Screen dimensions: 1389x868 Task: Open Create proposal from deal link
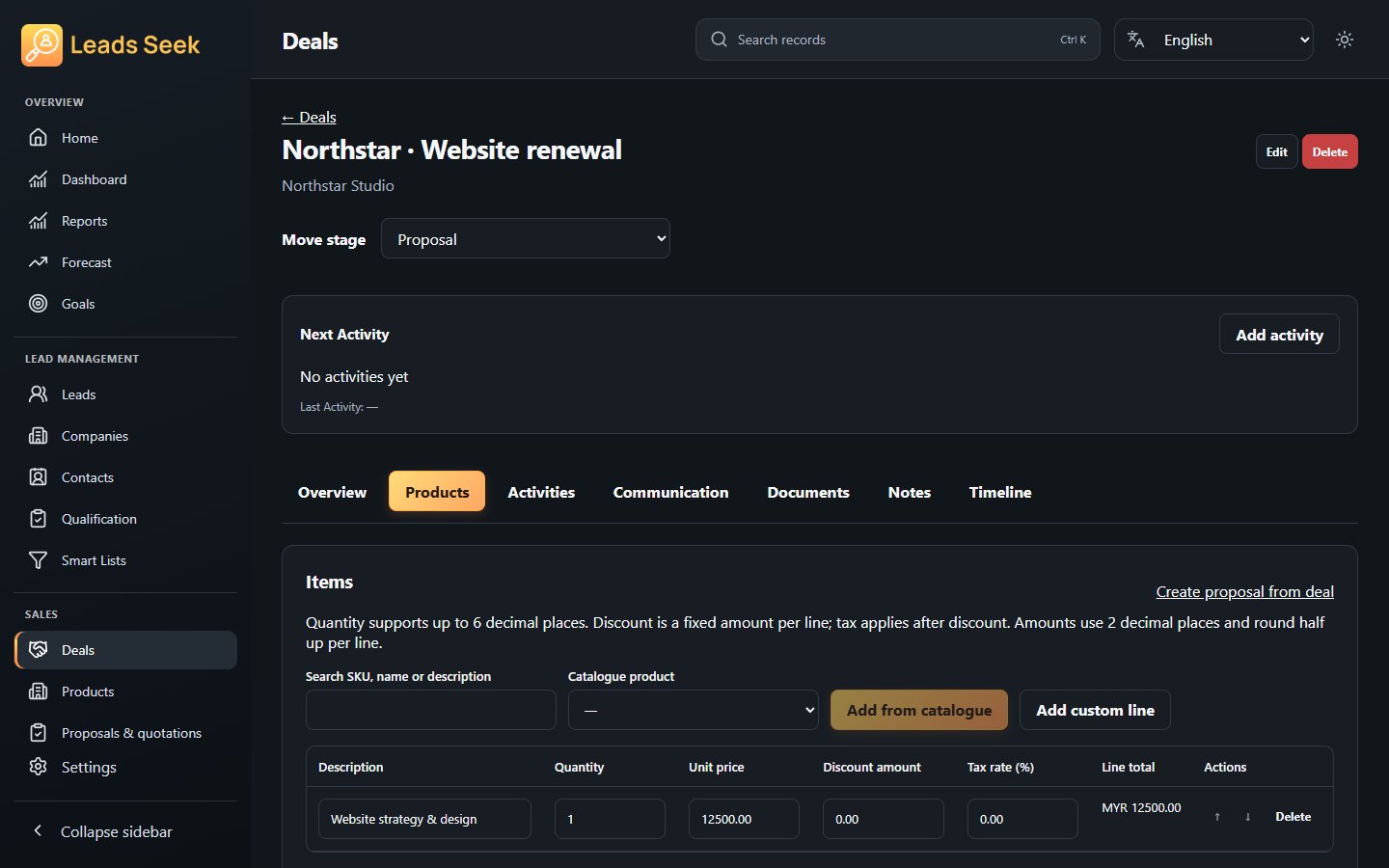tap(1245, 591)
